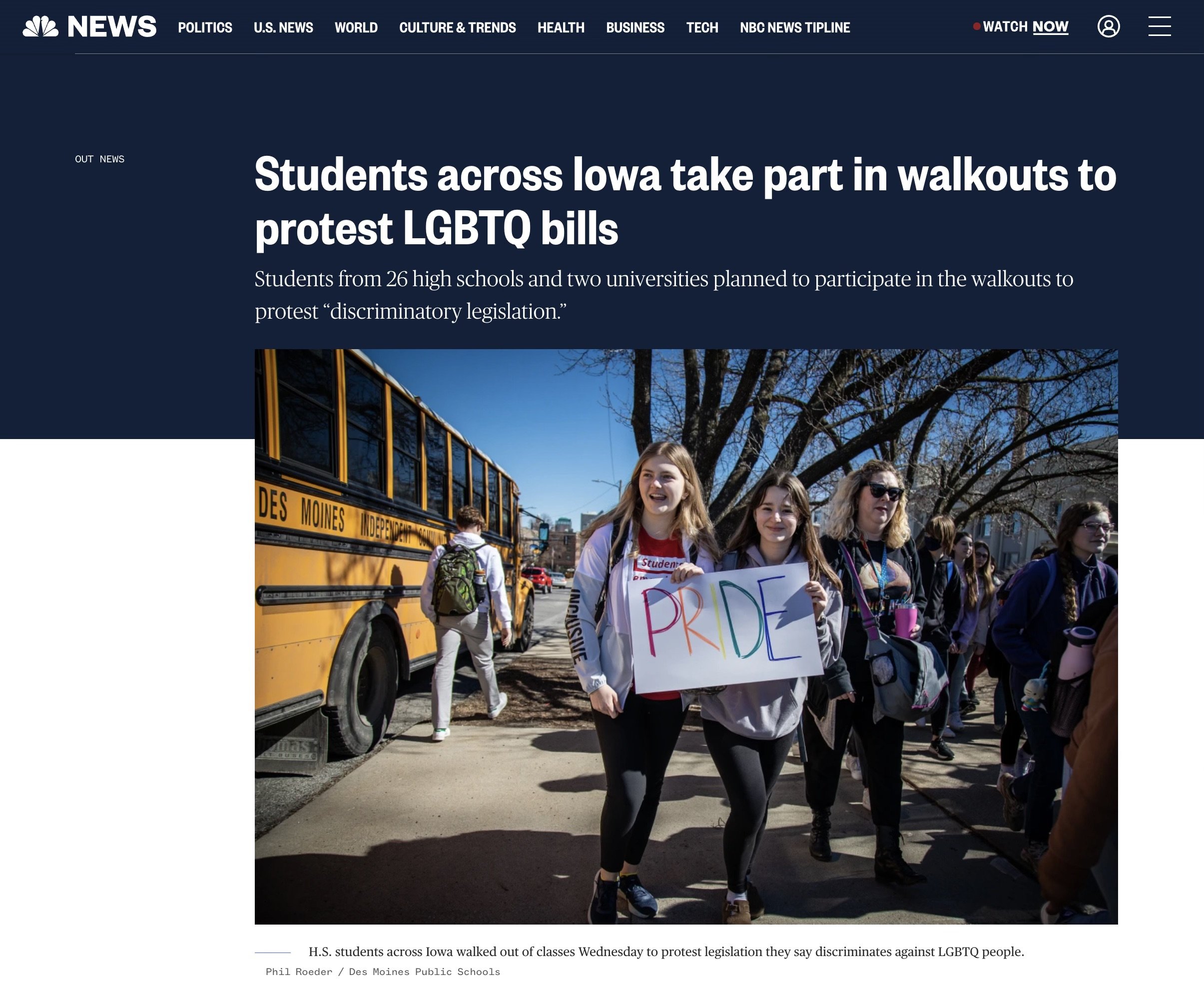Select World in the navigation bar

356,27
